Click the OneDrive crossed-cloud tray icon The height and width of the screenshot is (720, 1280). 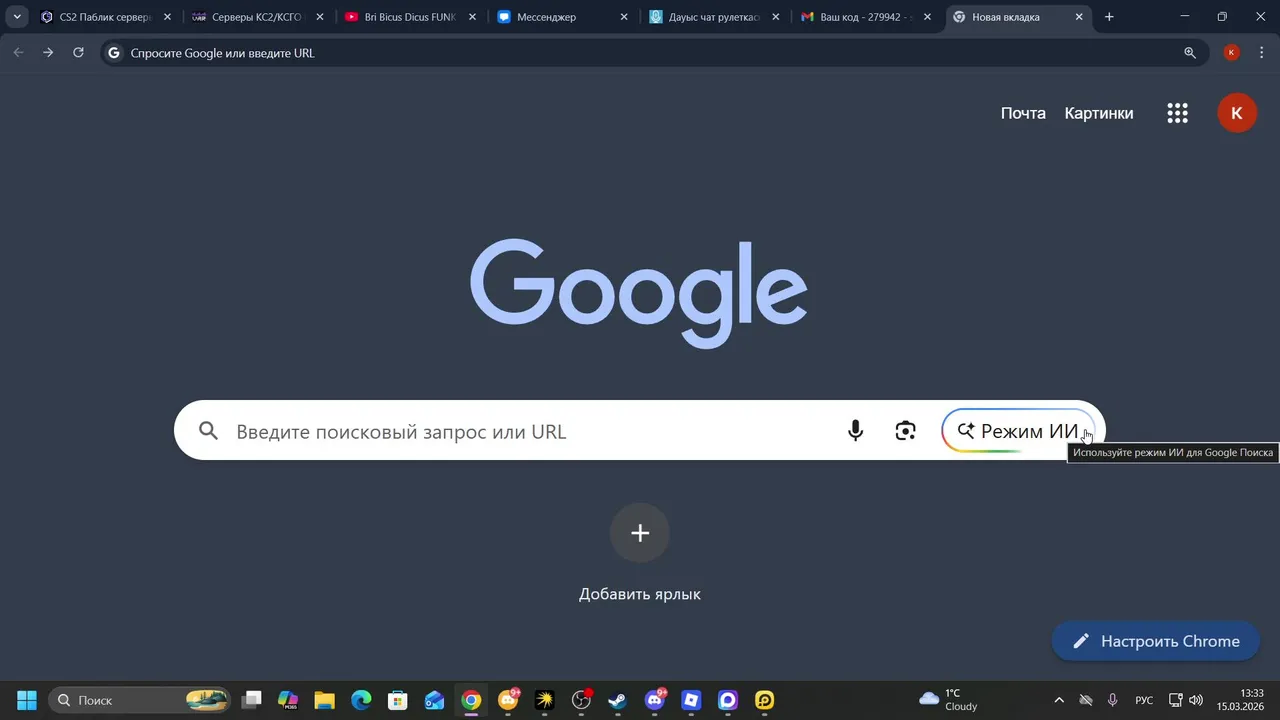pyautogui.click(x=1085, y=700)
